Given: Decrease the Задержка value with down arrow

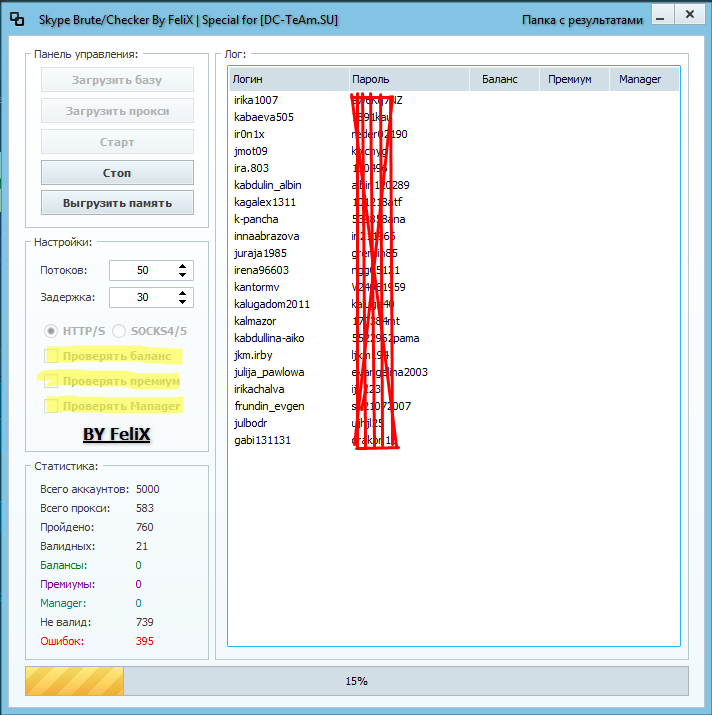Looking at the screenshot, I should click(182, 301).
